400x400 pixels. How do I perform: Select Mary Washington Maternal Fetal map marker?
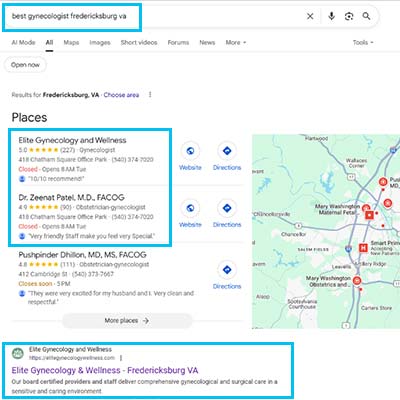366,209
